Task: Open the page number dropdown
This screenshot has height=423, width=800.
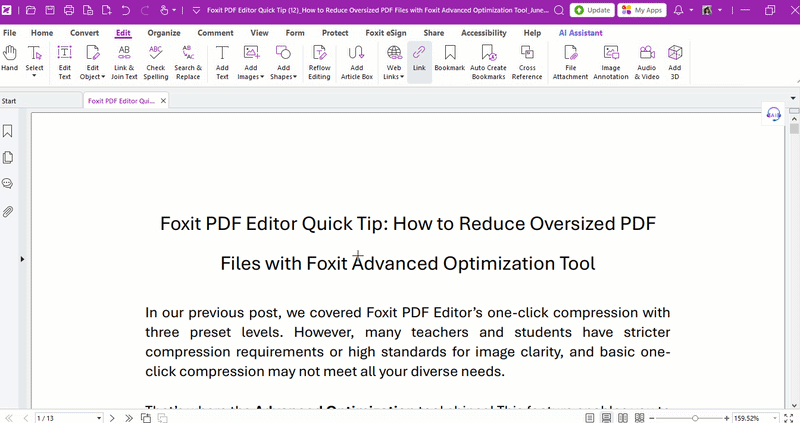Action: tap(99, 418)
